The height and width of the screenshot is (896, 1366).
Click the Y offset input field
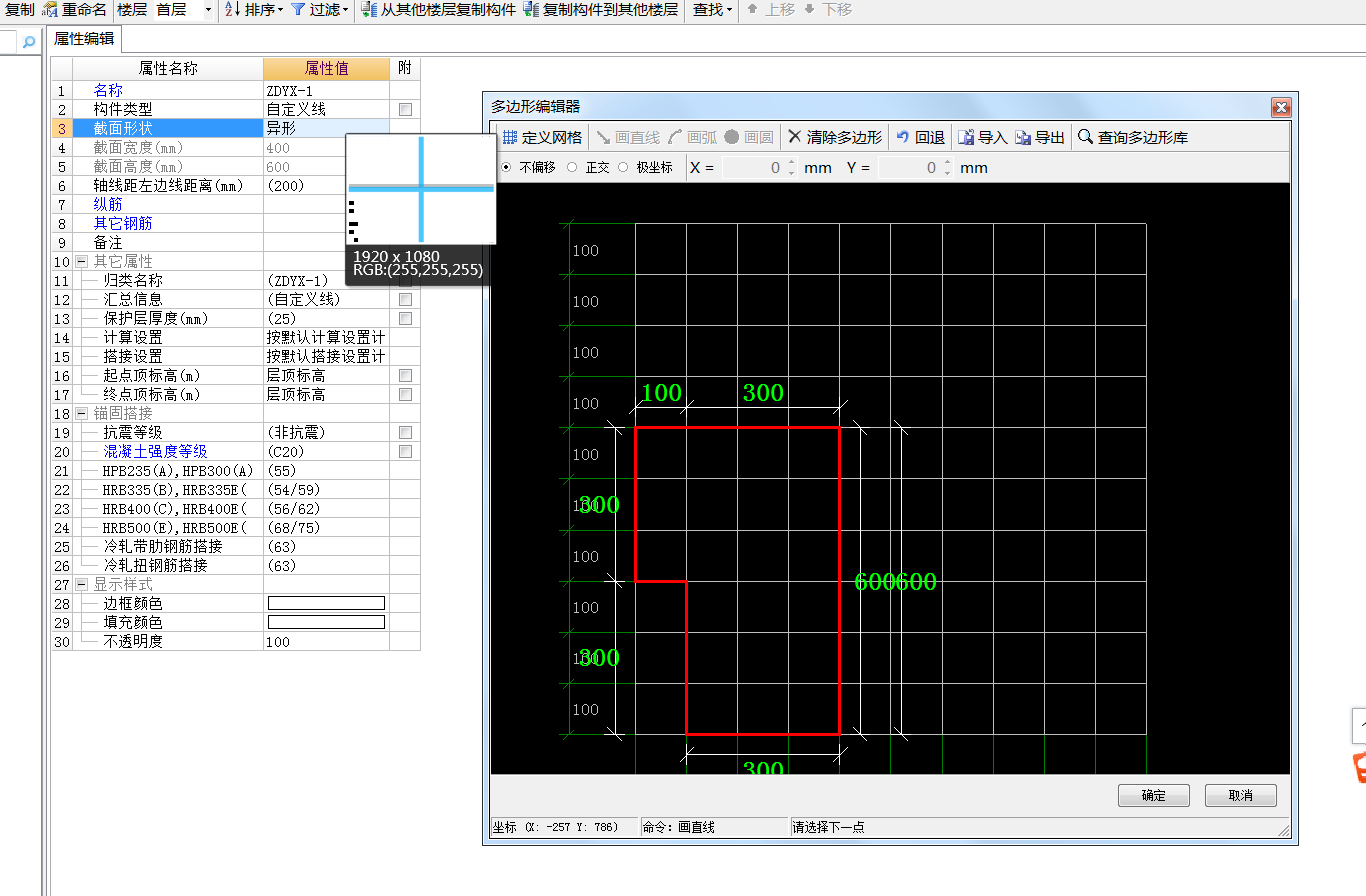click(x=909, y=168)
